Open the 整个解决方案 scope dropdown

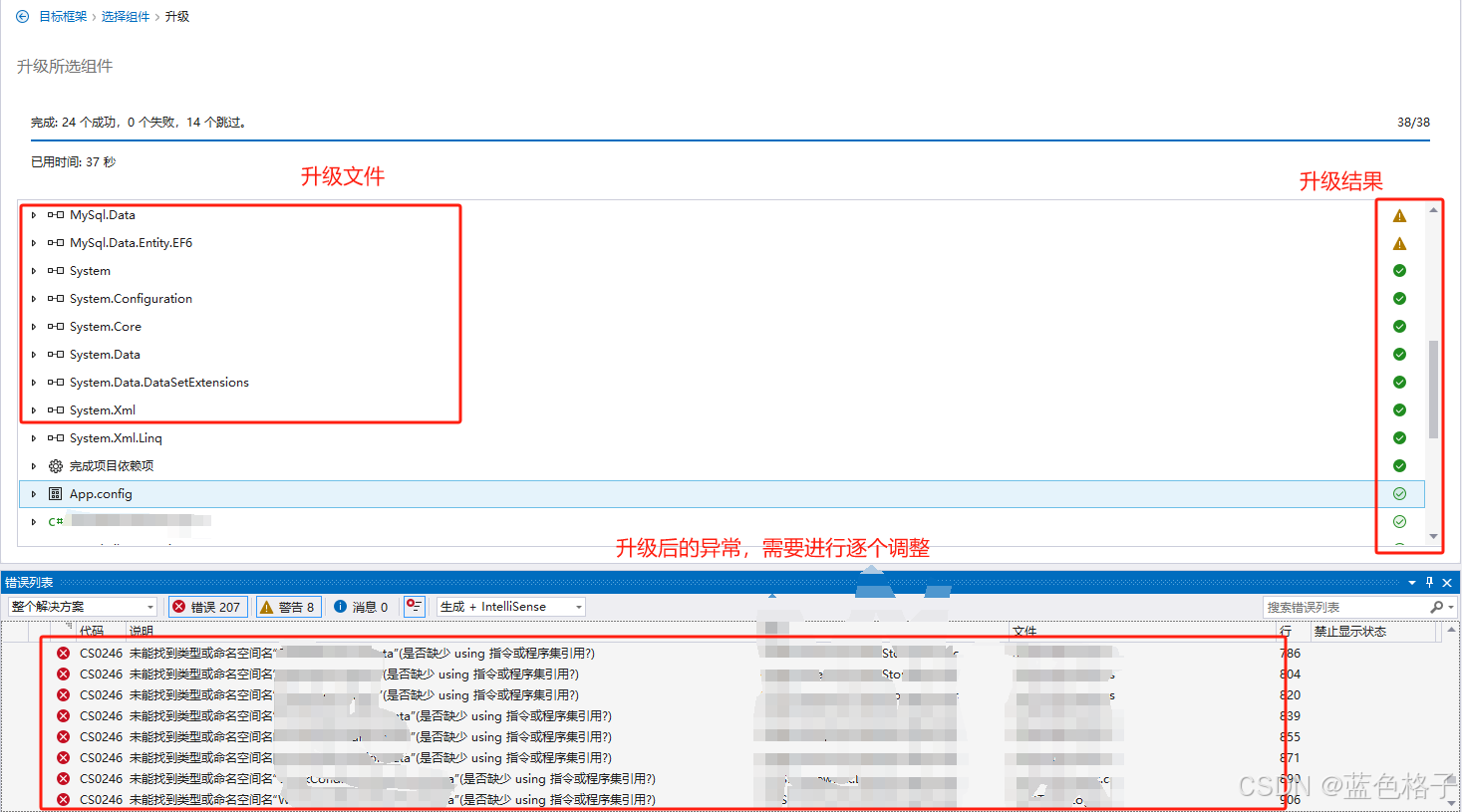(x=83, y=607)
